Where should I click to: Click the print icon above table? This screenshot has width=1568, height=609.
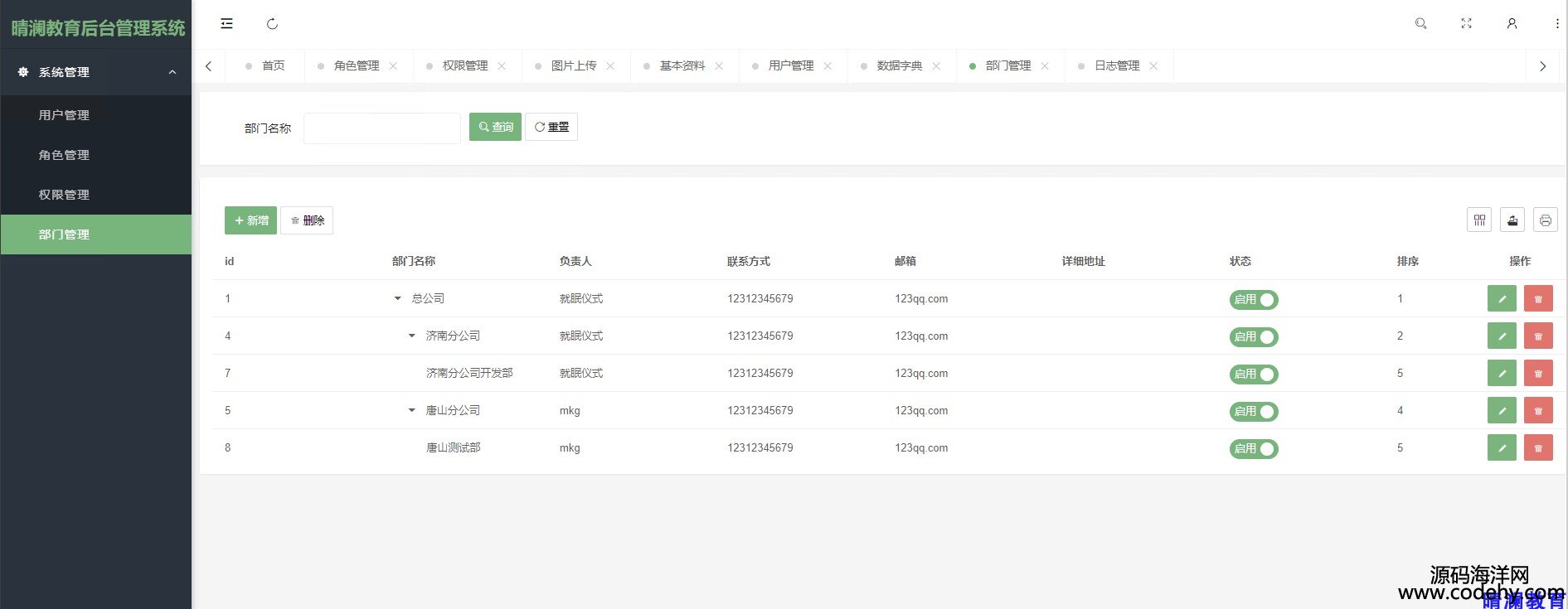click(1545, 220)
